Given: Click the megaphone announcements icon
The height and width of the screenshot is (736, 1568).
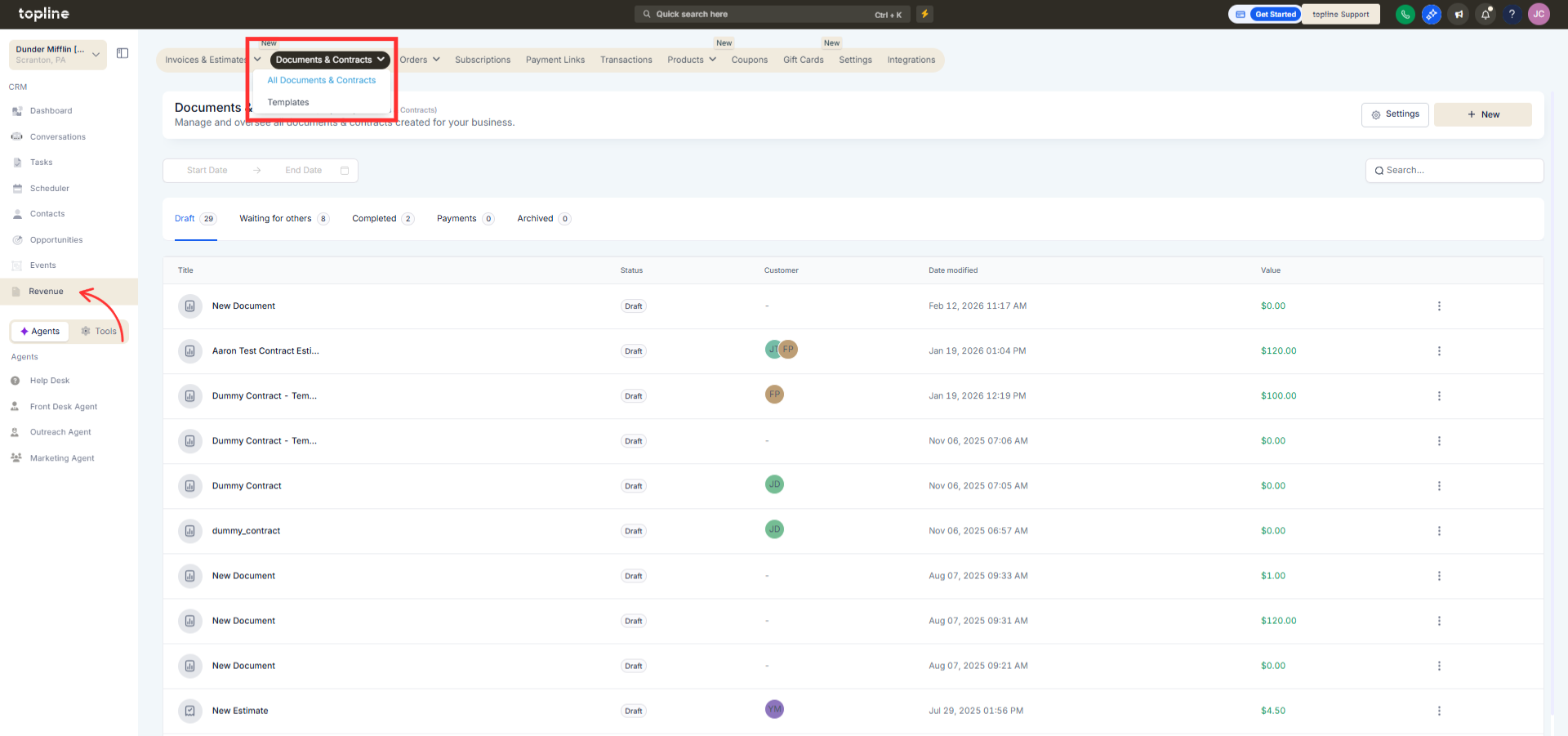Looking at the screenshot, I should (x=1459, y=14).
